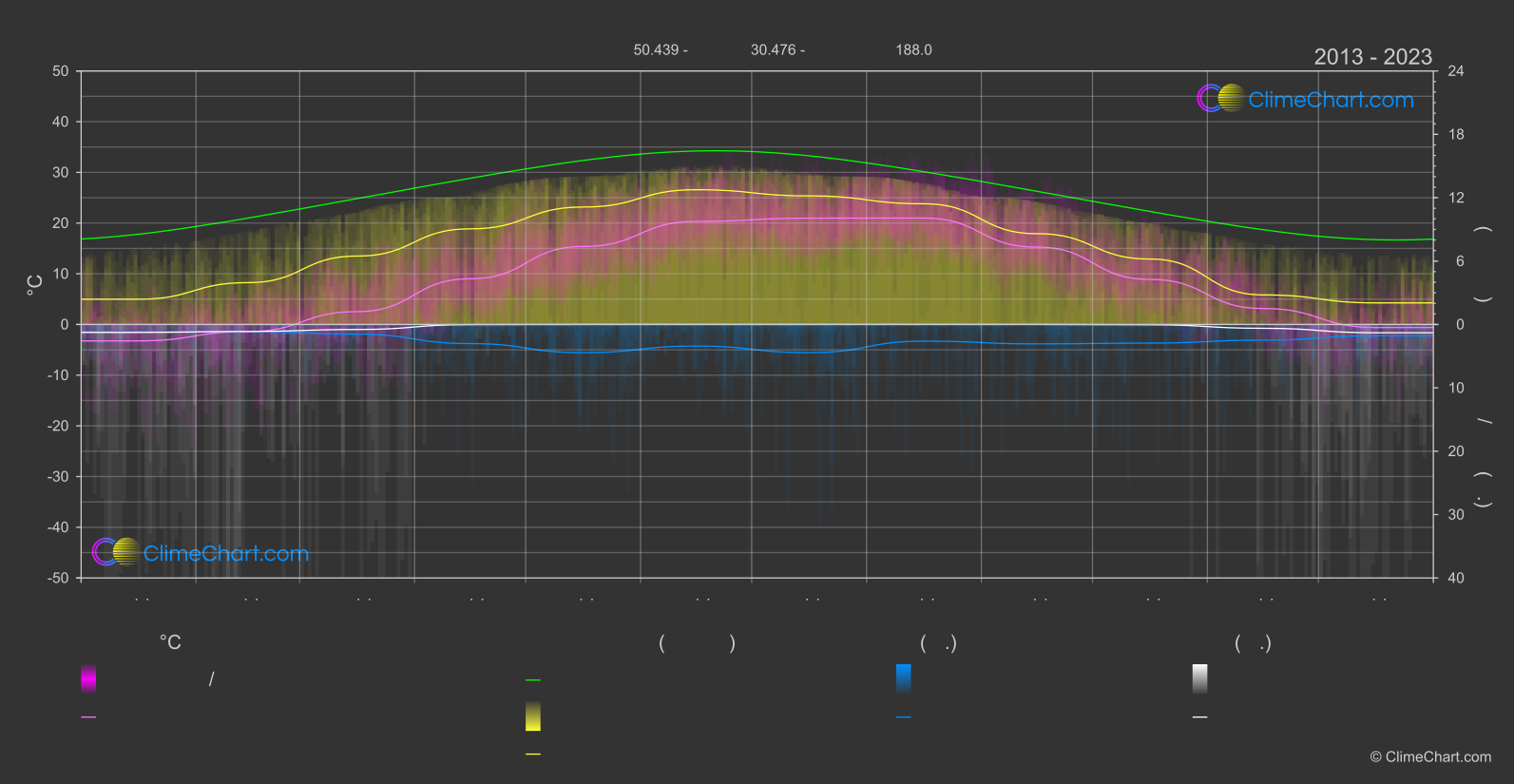The height and width of the screenshot is (784, 1514).
Task: Click the -50 tick on the temperature axis
Action: click(58, 578)
